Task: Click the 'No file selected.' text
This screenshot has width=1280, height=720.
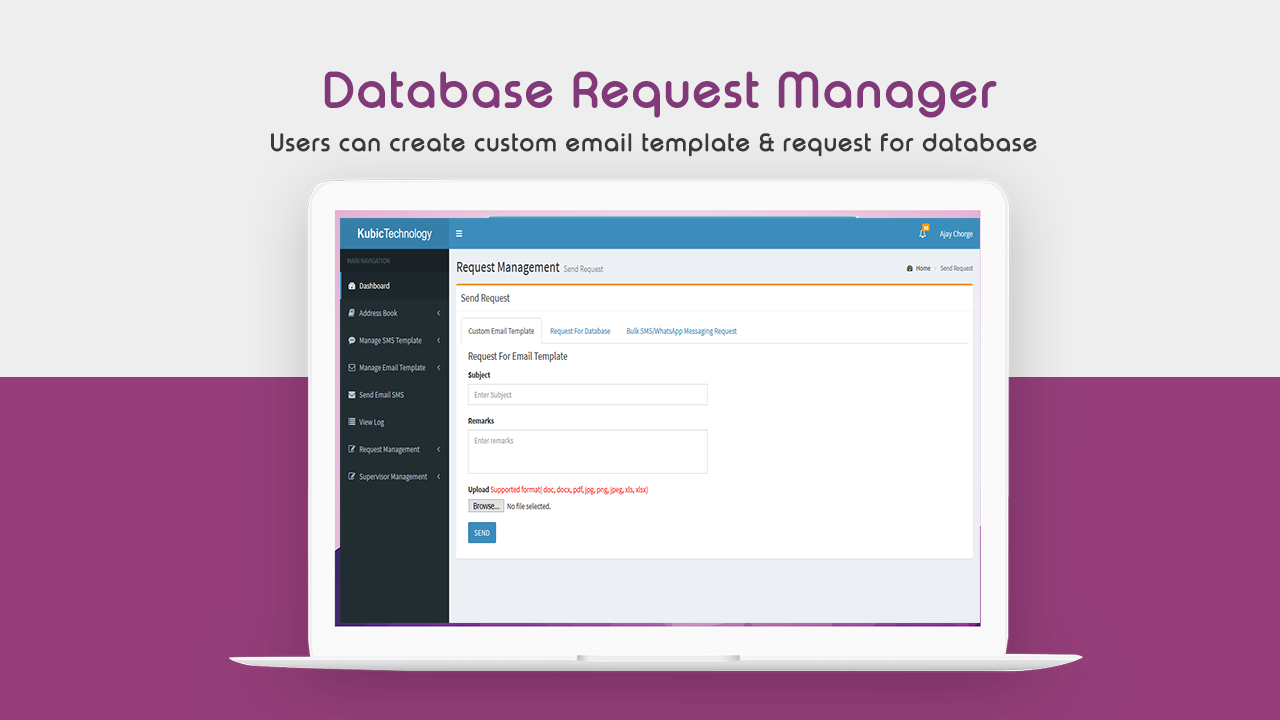Action: [529, 506]
